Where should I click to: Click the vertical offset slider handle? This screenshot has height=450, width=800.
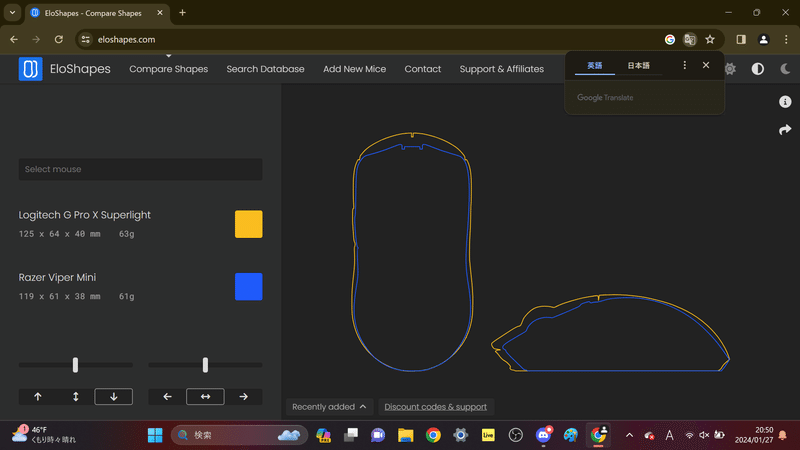coord(76,365)
